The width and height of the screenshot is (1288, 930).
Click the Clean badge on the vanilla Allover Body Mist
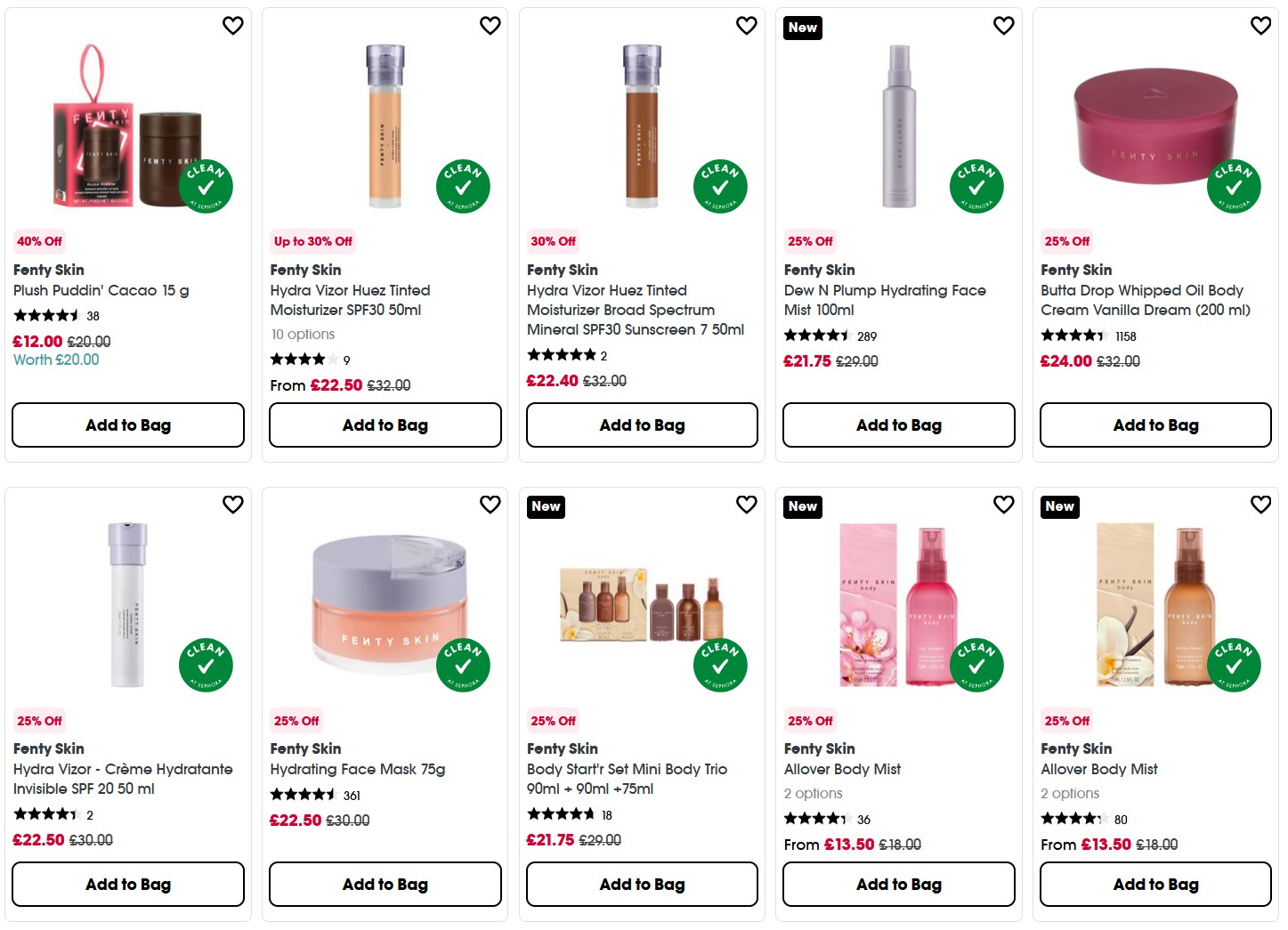(1234, 664)
